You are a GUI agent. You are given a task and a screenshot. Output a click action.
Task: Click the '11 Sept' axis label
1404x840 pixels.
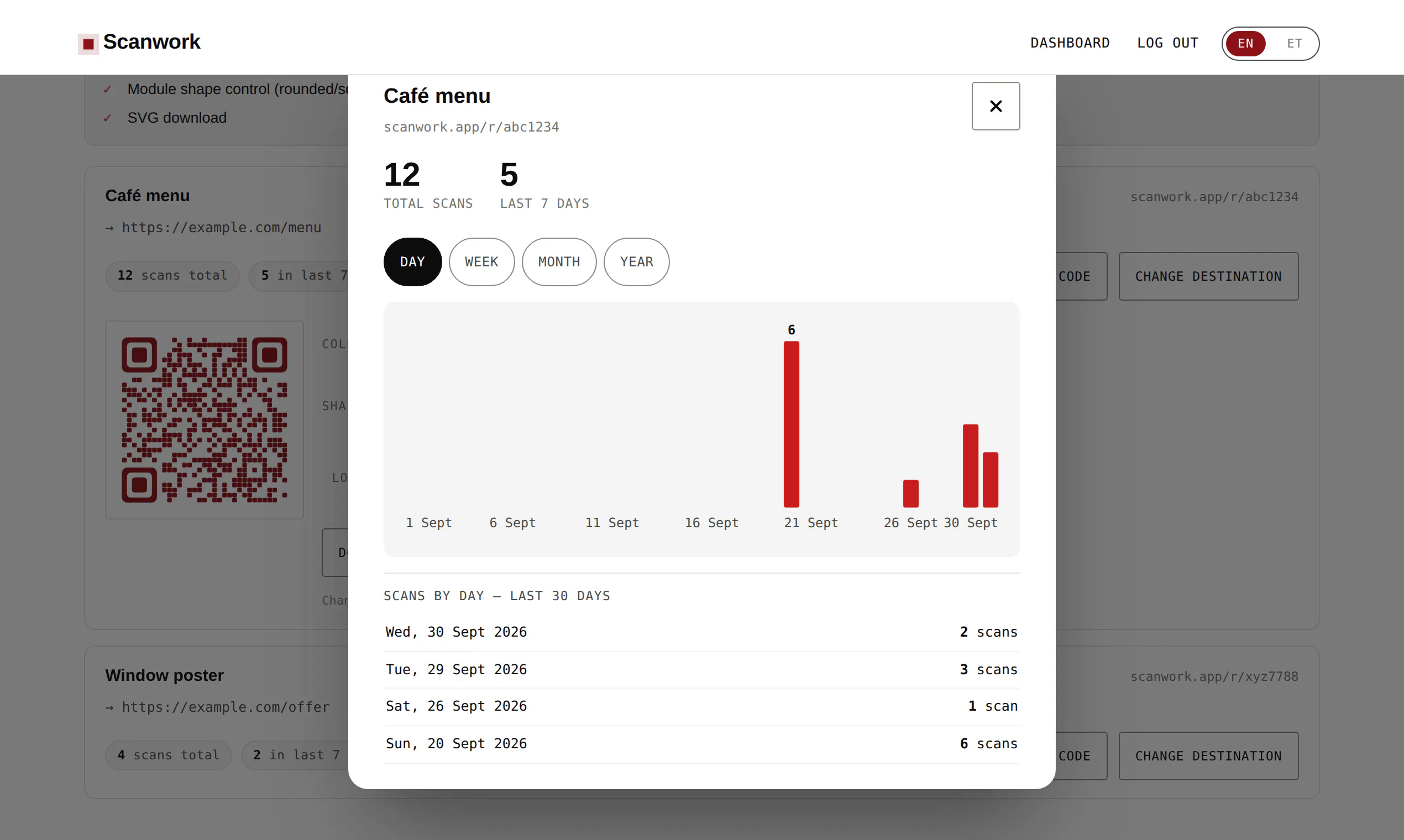tap(612, 523)
